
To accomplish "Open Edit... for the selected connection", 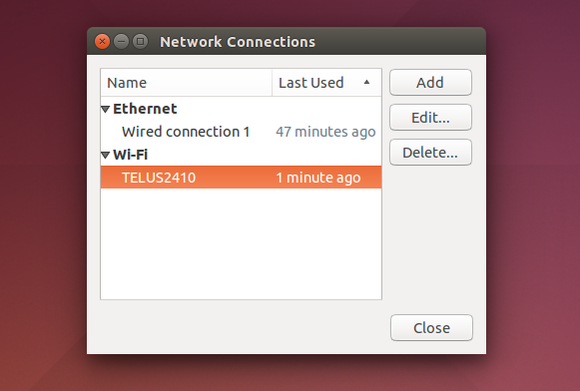I will pos(431,118).
